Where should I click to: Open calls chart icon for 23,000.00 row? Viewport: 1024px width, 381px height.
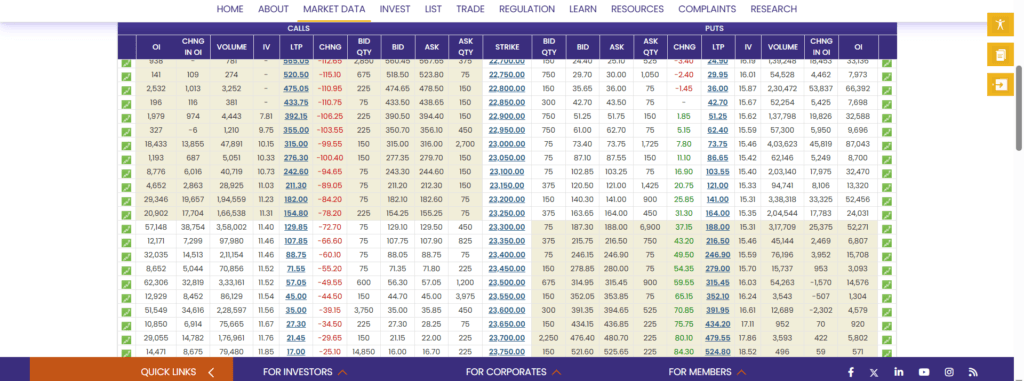click(126, 144)
